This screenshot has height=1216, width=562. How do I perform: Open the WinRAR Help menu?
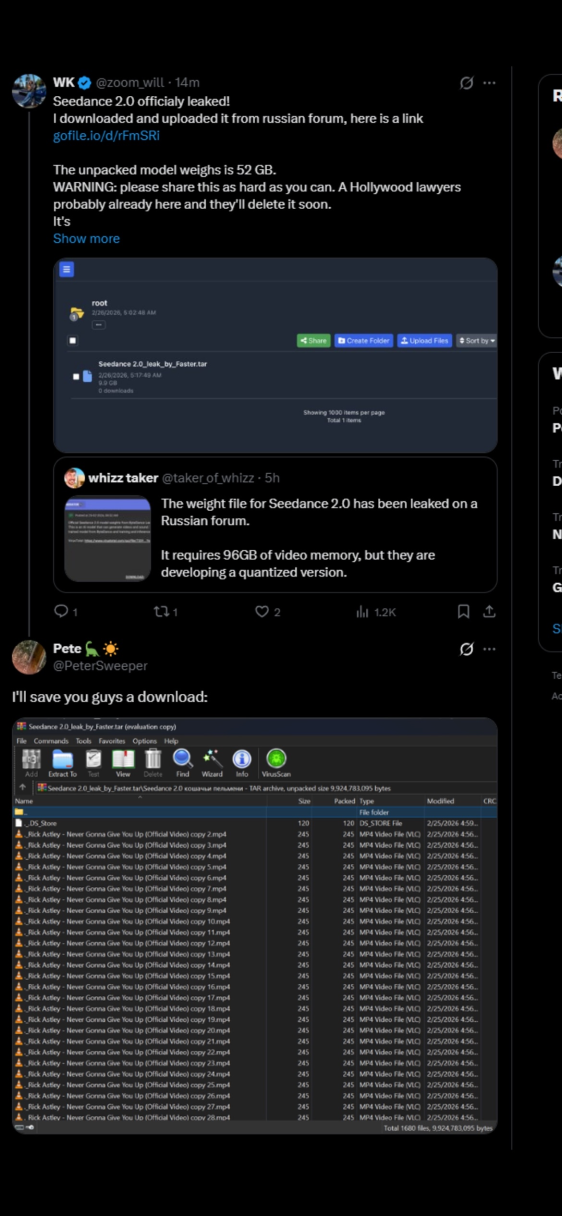[x=171, y=741]
